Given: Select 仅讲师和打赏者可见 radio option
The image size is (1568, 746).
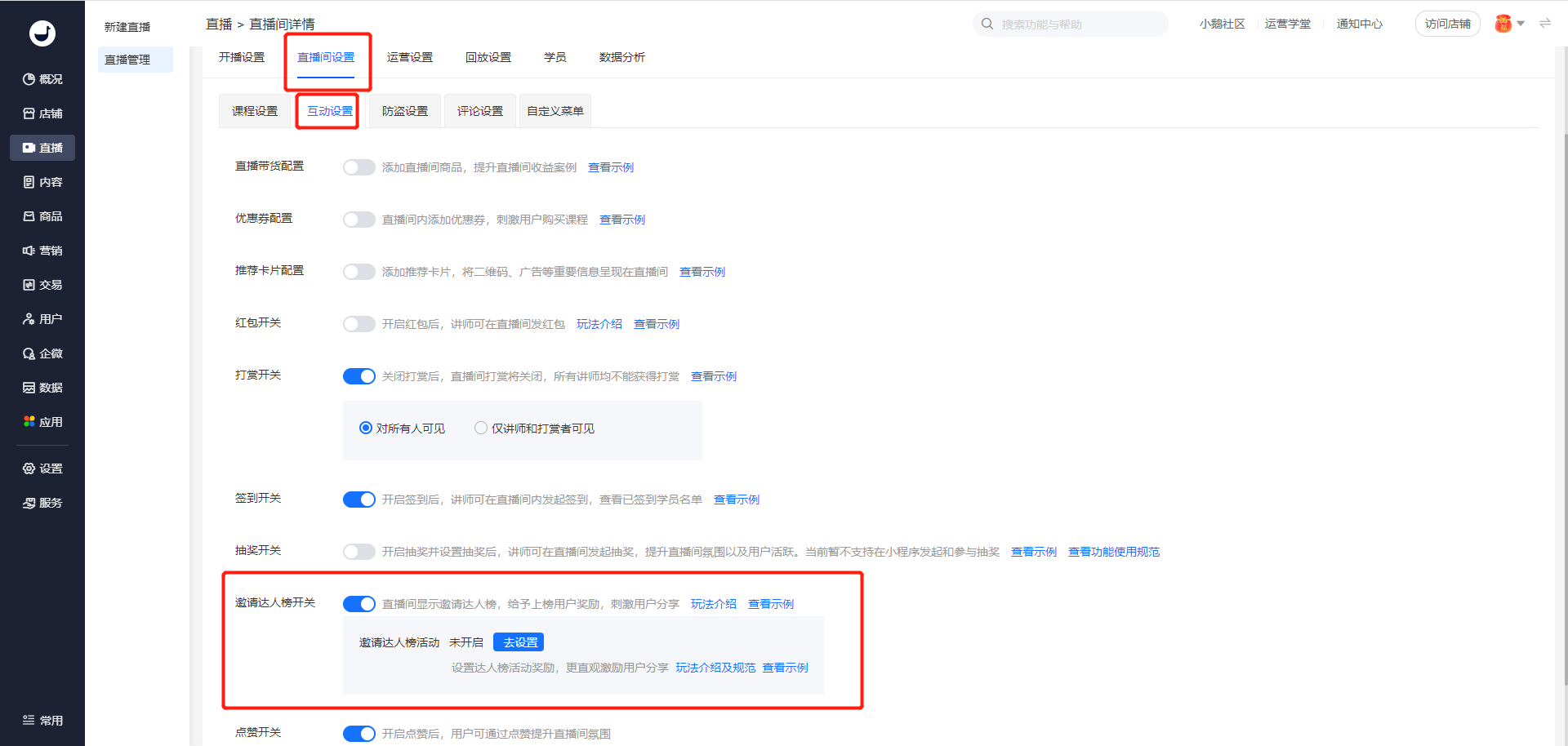Looking at the screenshot, I should (481, 429).
